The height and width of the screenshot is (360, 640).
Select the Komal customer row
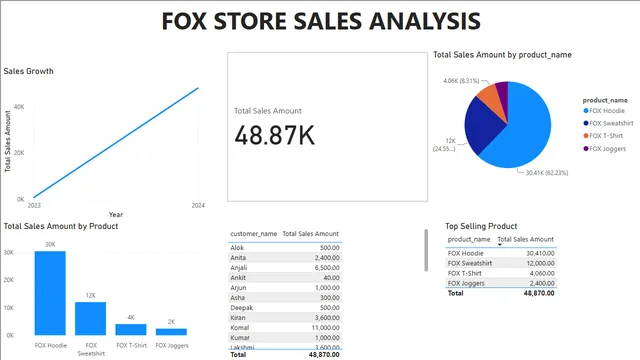[x=285, y=328]
